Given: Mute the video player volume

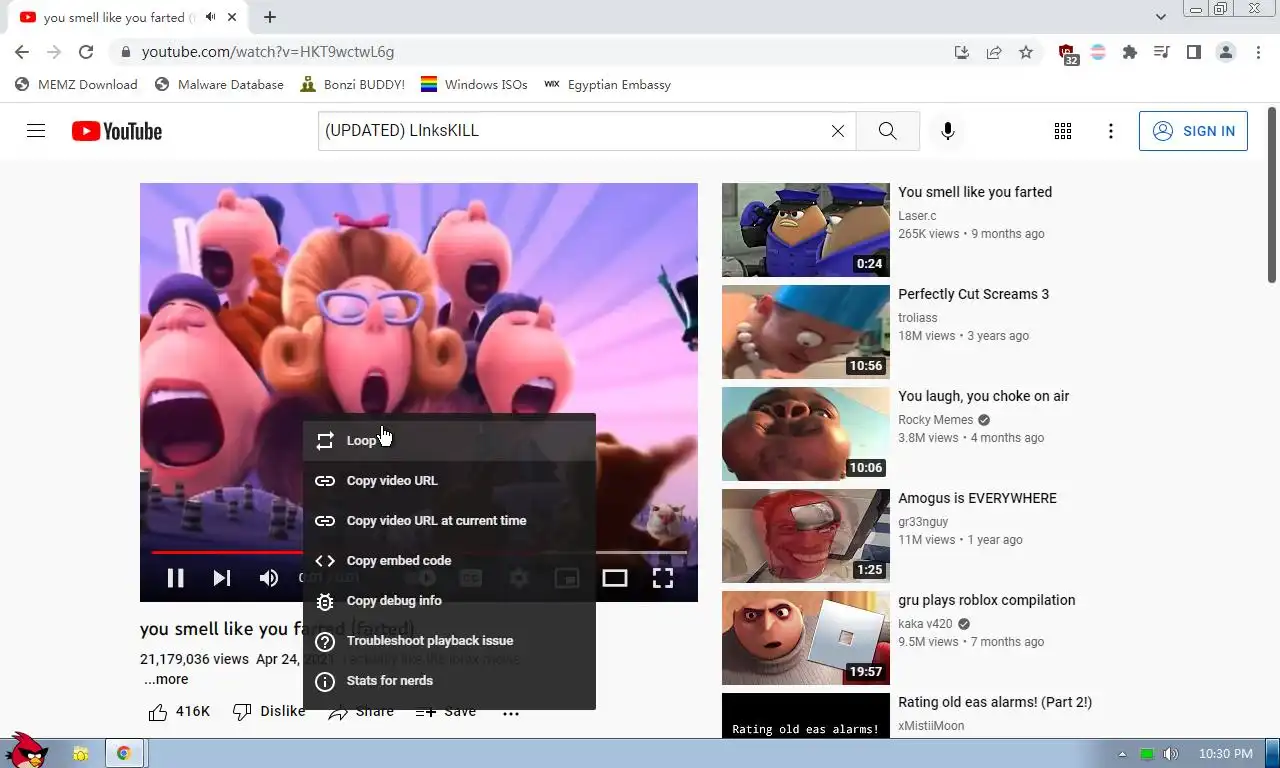Looking at the screenshot, I should tap(269, 578).
